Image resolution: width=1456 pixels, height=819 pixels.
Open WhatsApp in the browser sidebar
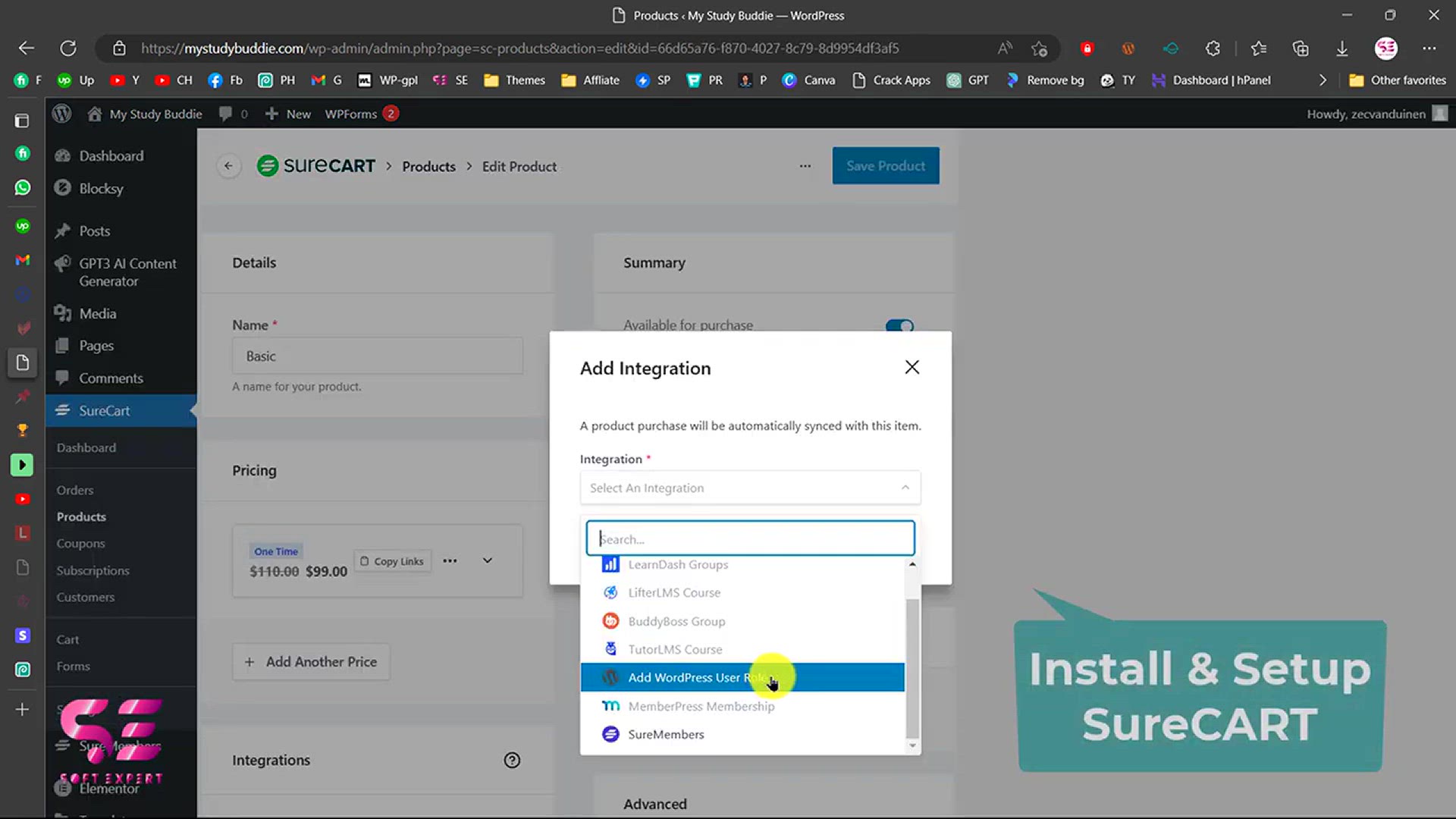pyautogui.click(x=23, y=187)
